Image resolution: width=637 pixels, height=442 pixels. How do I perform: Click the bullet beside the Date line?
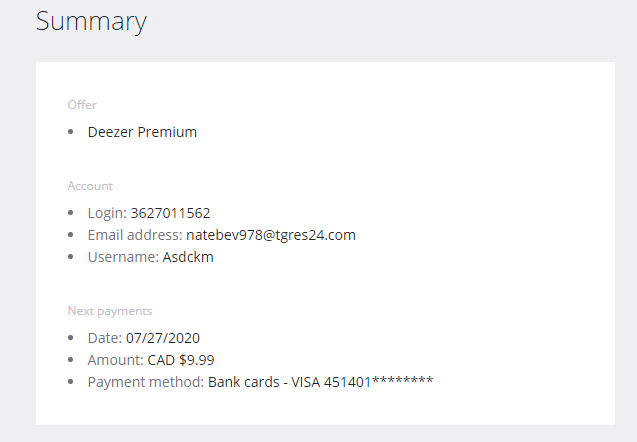(71, 338)
